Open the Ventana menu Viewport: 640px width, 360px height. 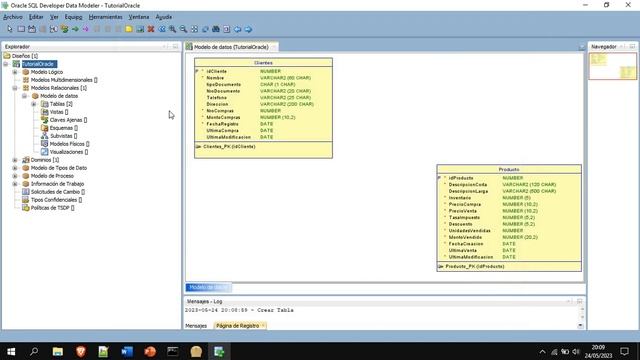tap(139, 17)
